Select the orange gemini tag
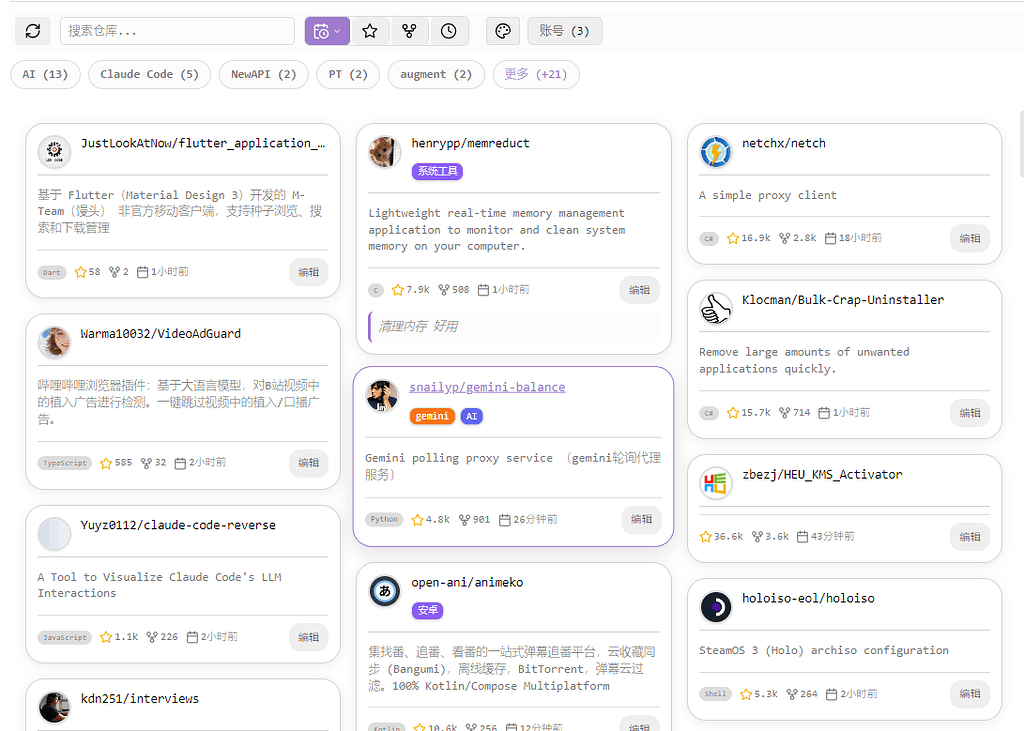 point(432,416)
